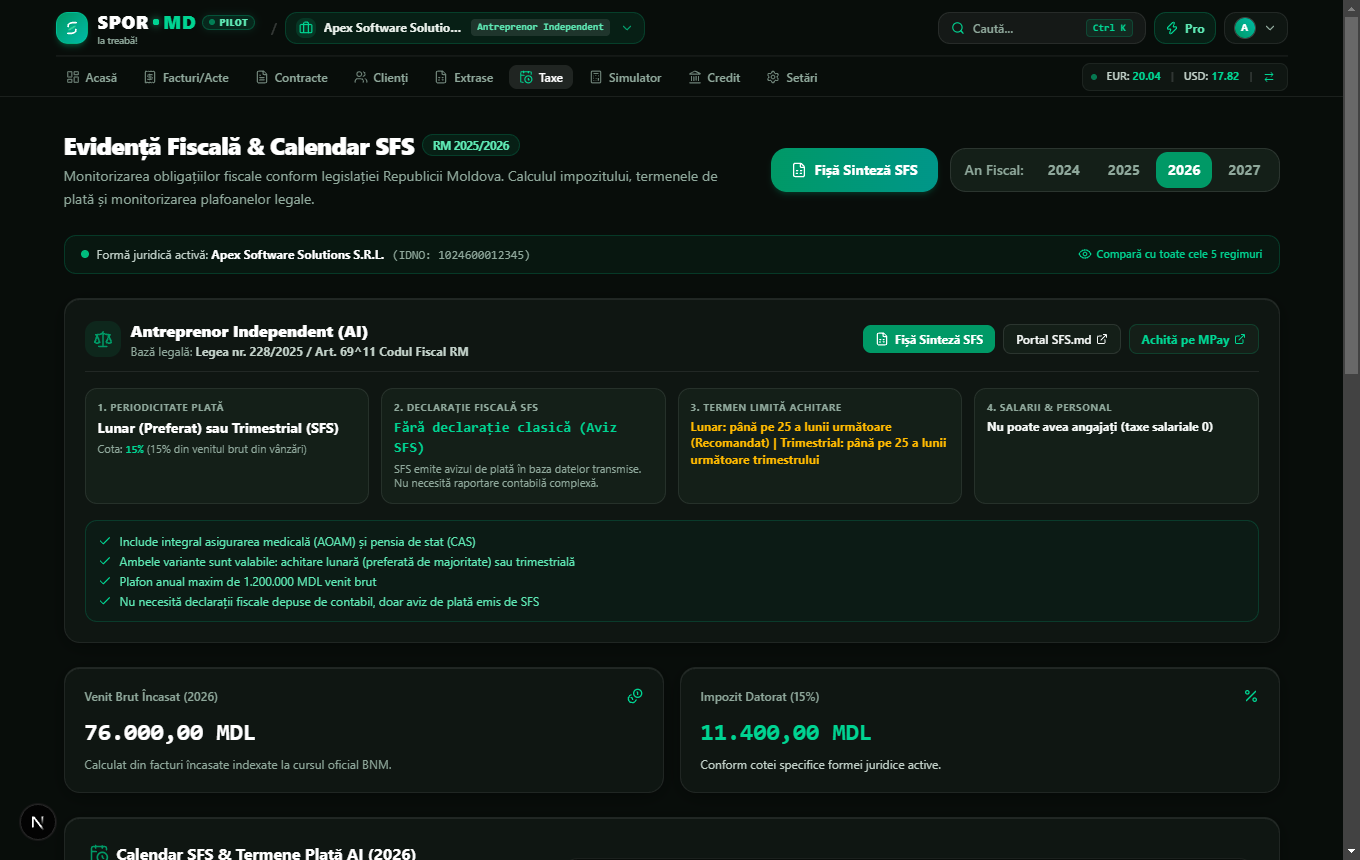Screen dimensions: 1360x860
Task: Click the RM 2025/2026 badge
Action: pos(471,146)
